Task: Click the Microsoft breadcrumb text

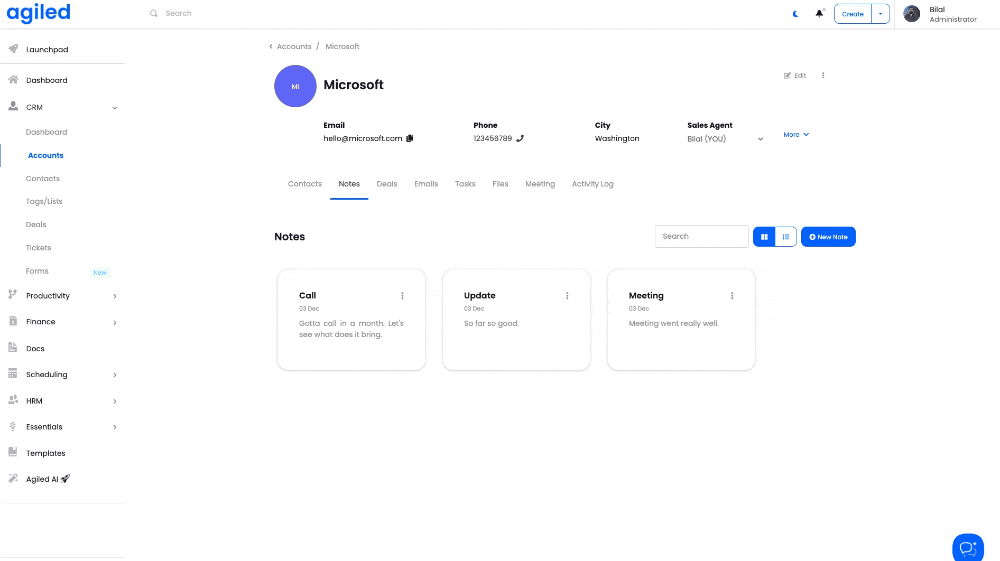Action: tap(342, 47)
